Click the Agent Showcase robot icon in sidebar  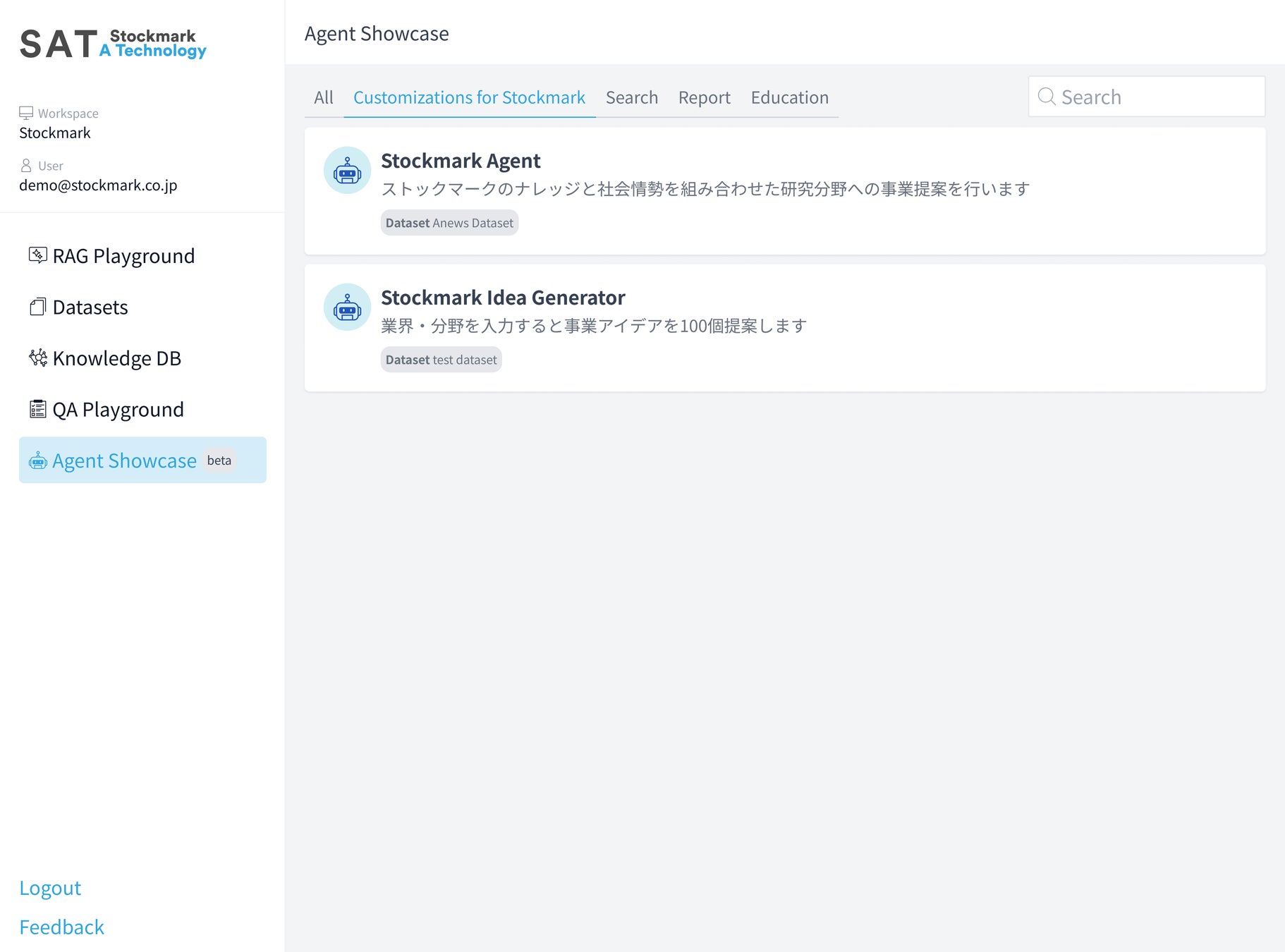coord(38,460)
